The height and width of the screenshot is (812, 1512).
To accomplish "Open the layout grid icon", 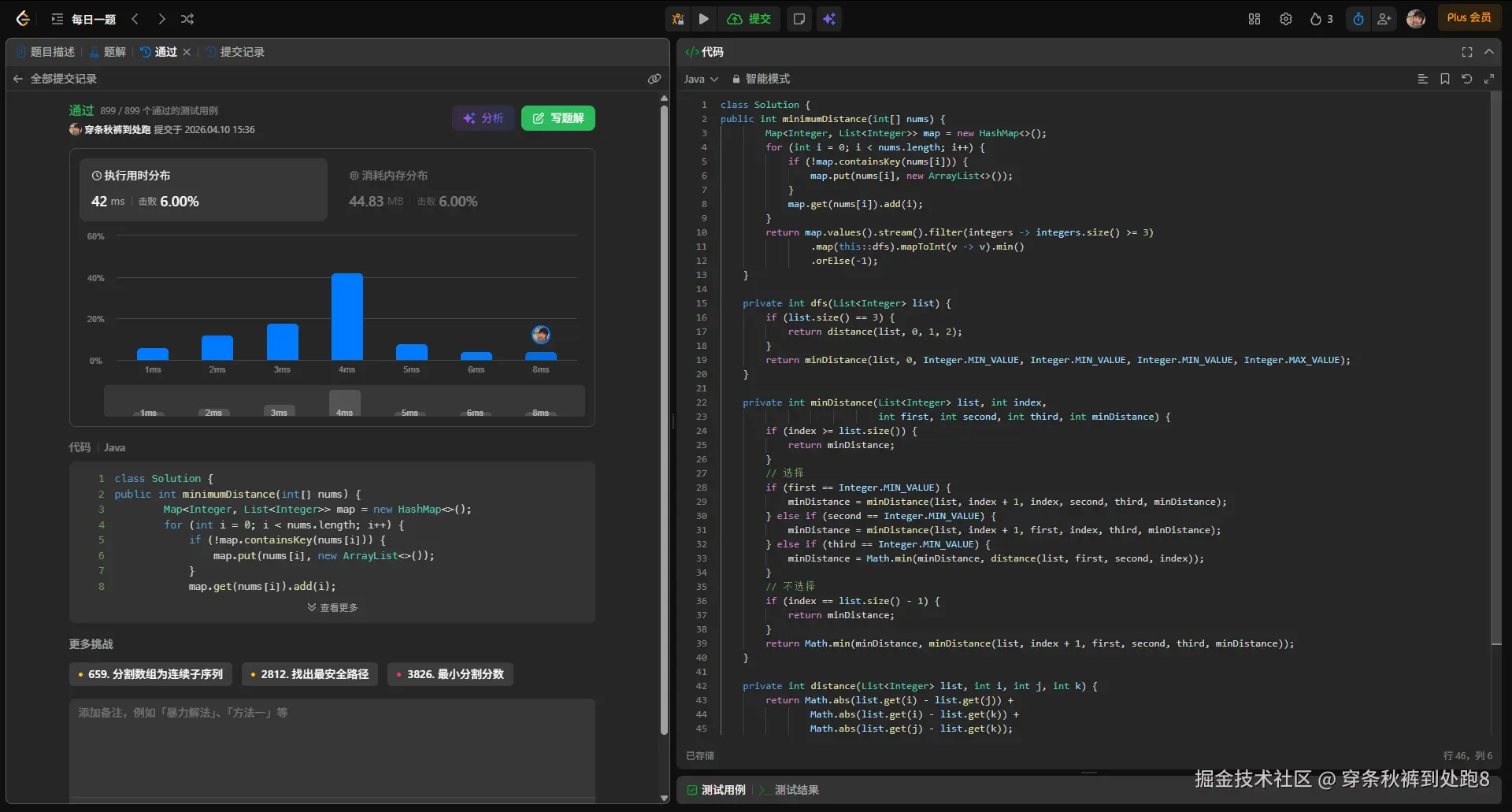I will (x=1254, y=19).
